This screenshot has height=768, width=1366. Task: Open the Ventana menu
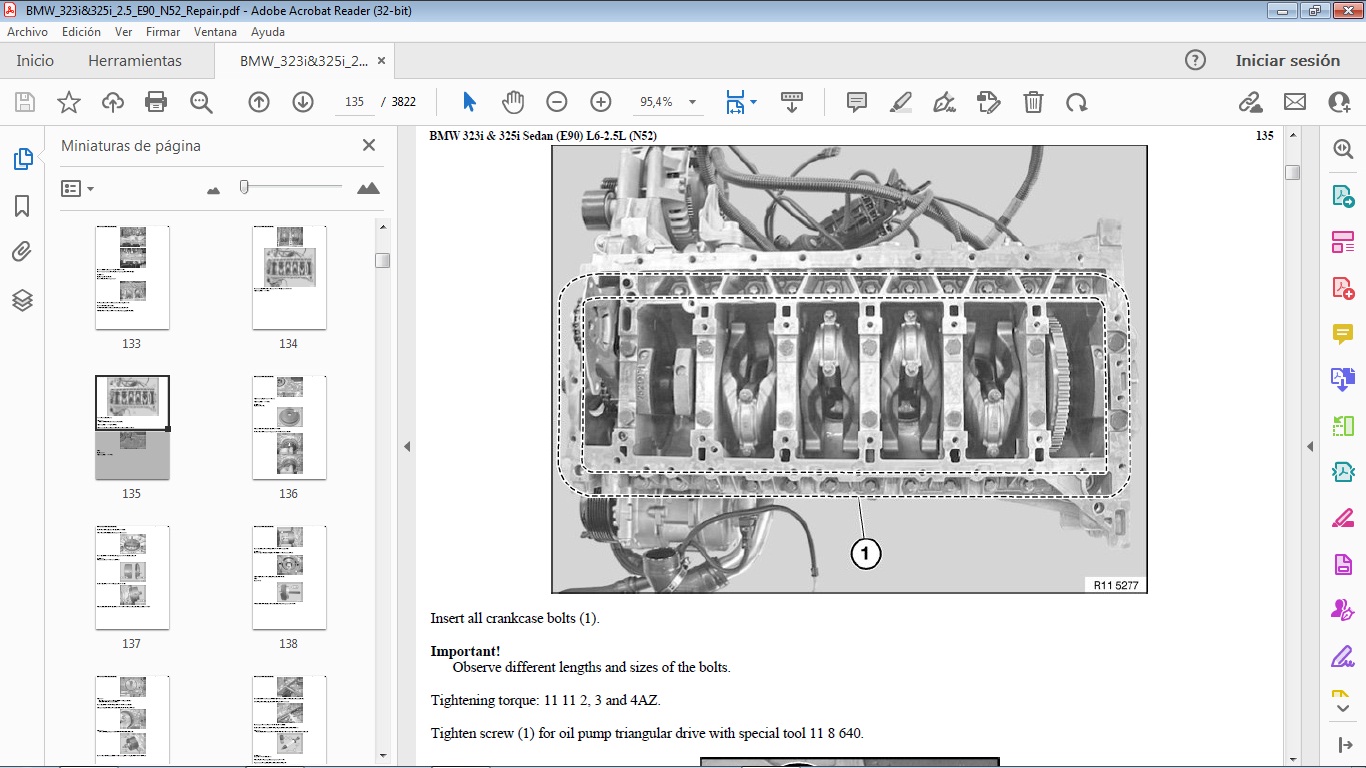(x=215, y=32)
